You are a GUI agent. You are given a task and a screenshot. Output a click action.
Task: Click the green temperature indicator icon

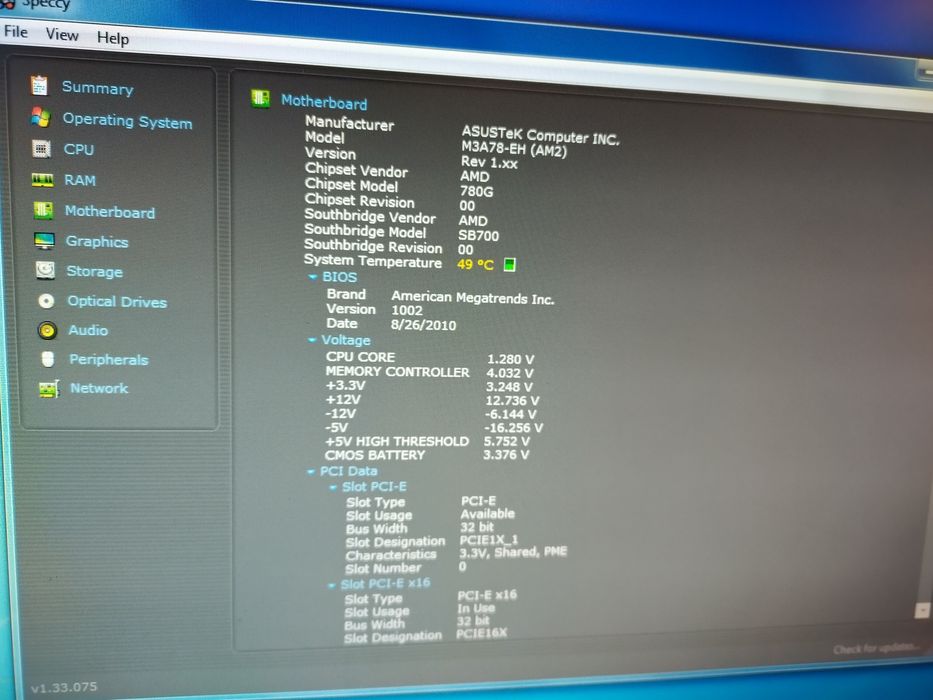[509, 264]
